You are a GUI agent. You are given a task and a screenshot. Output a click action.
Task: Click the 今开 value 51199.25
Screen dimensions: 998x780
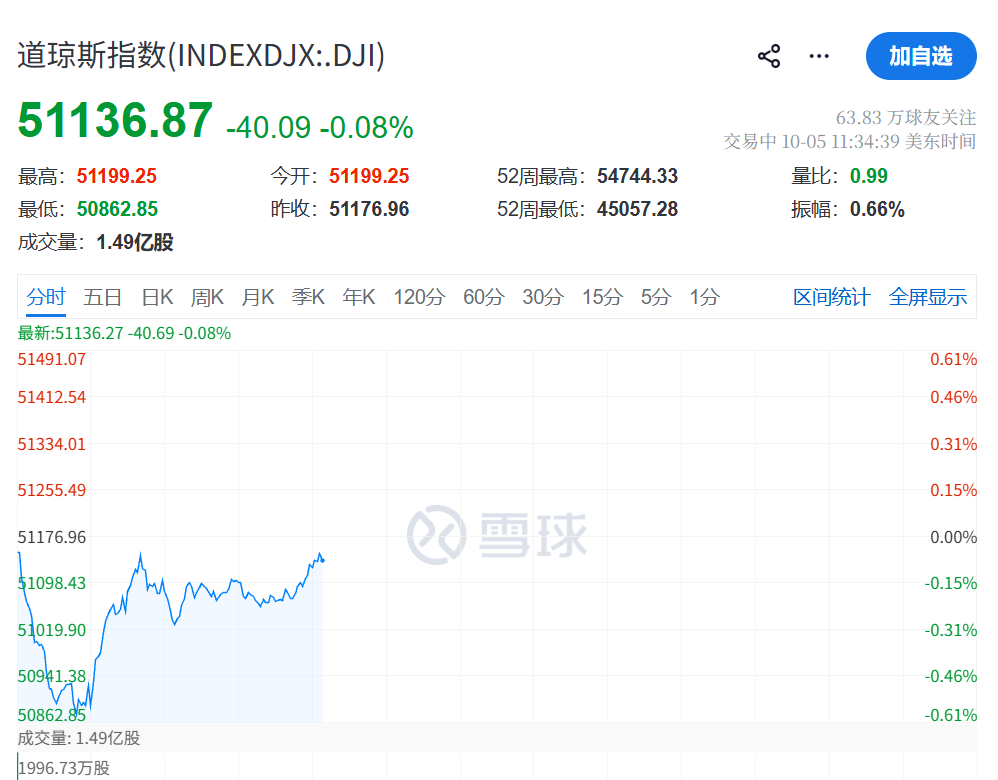[369, 176]
